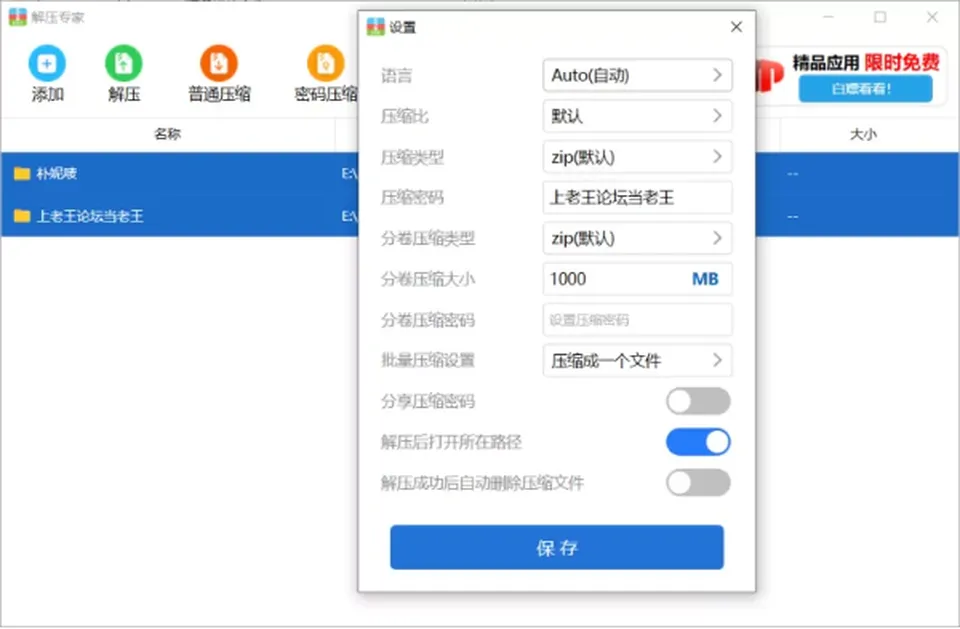Select the 普通压缩 compression icon
Image resolution: width=960 pixels, height=629 pixels.
pos(219,63)
